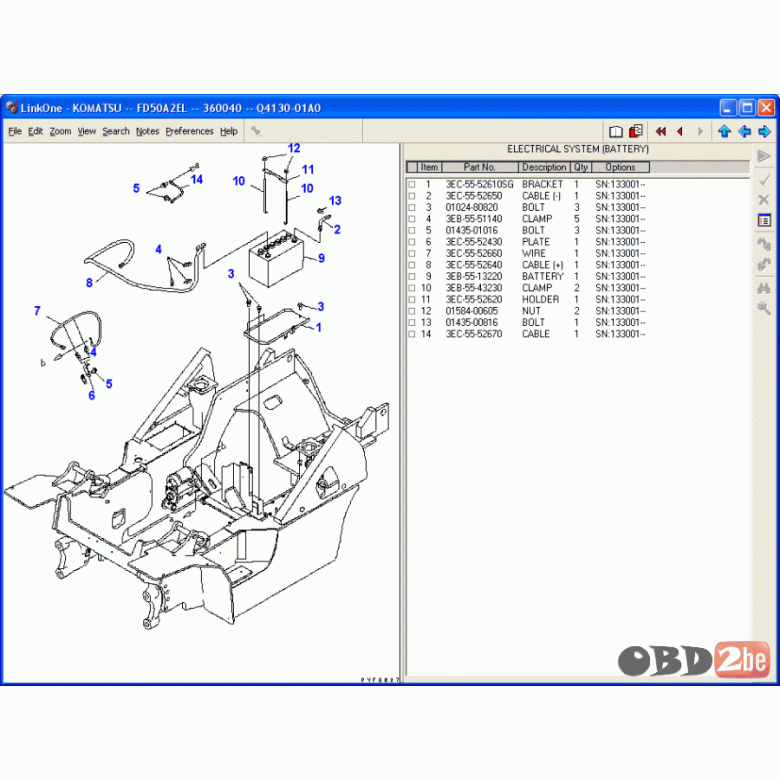
Task: Click callout 1 next to the bracket
Action: pyautogui.click(x=318, y=327)
